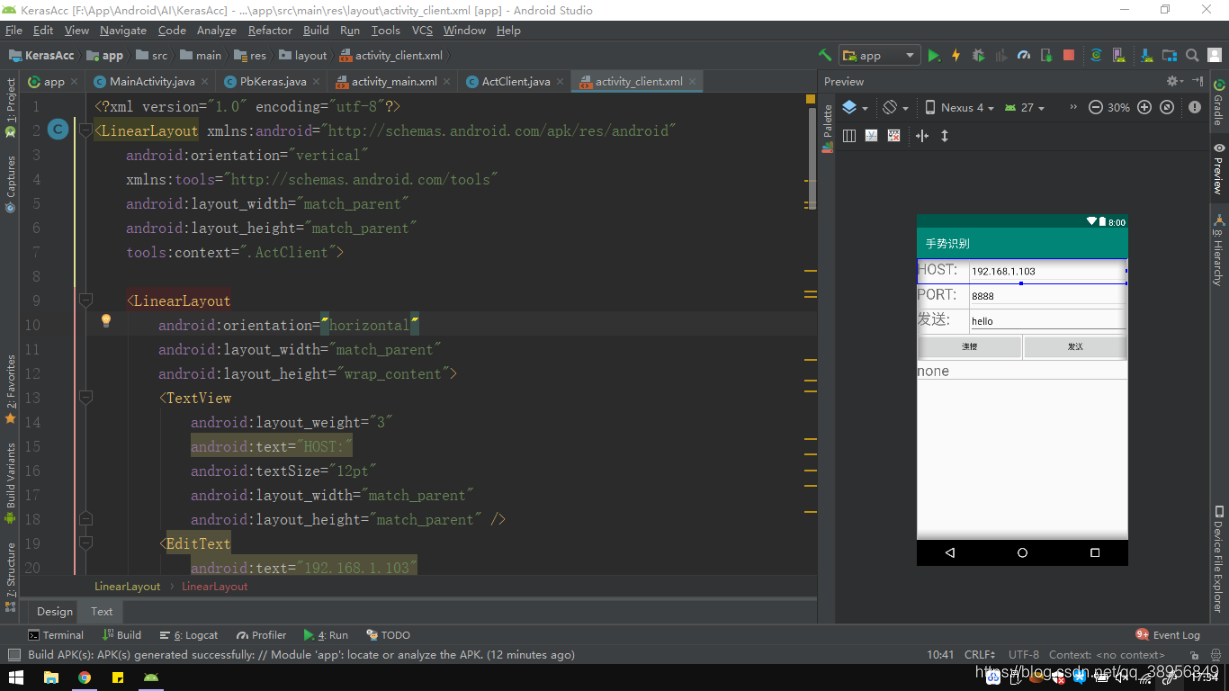The height and width of the screenshot is (691, 1229).
Task: Toggle the 2: Favorites tool window
Action: (10, 389)
